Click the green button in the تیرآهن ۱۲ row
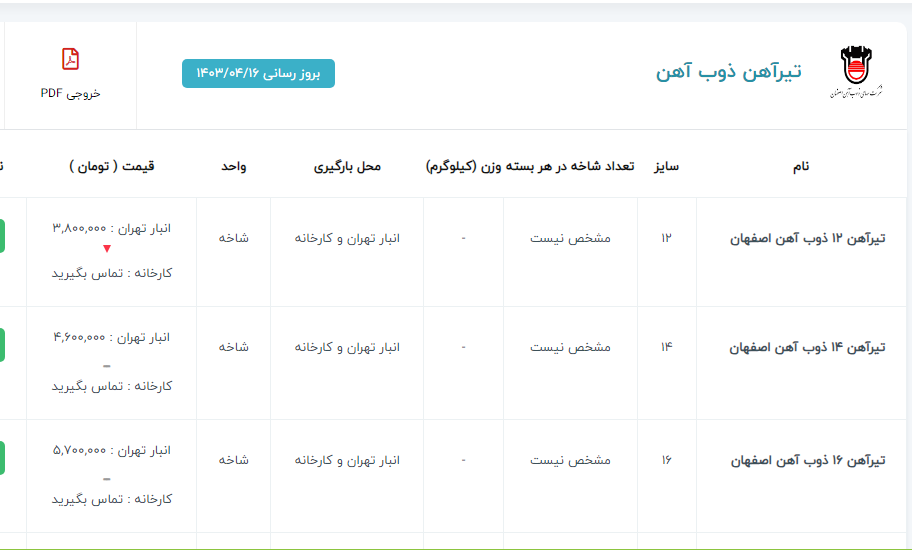The height and width of the screenshot is (550, 912). (3, 236)
